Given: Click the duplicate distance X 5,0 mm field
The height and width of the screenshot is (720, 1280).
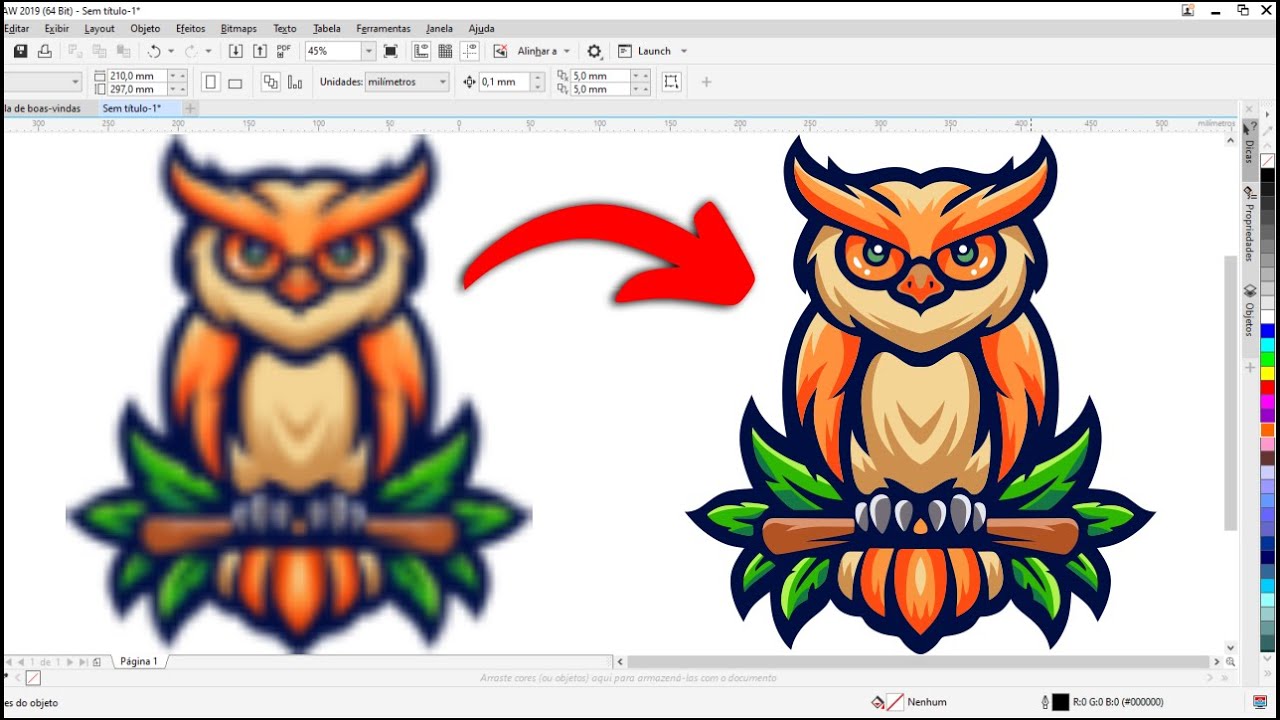Looking at the screenshot, I should click(598, 76).
